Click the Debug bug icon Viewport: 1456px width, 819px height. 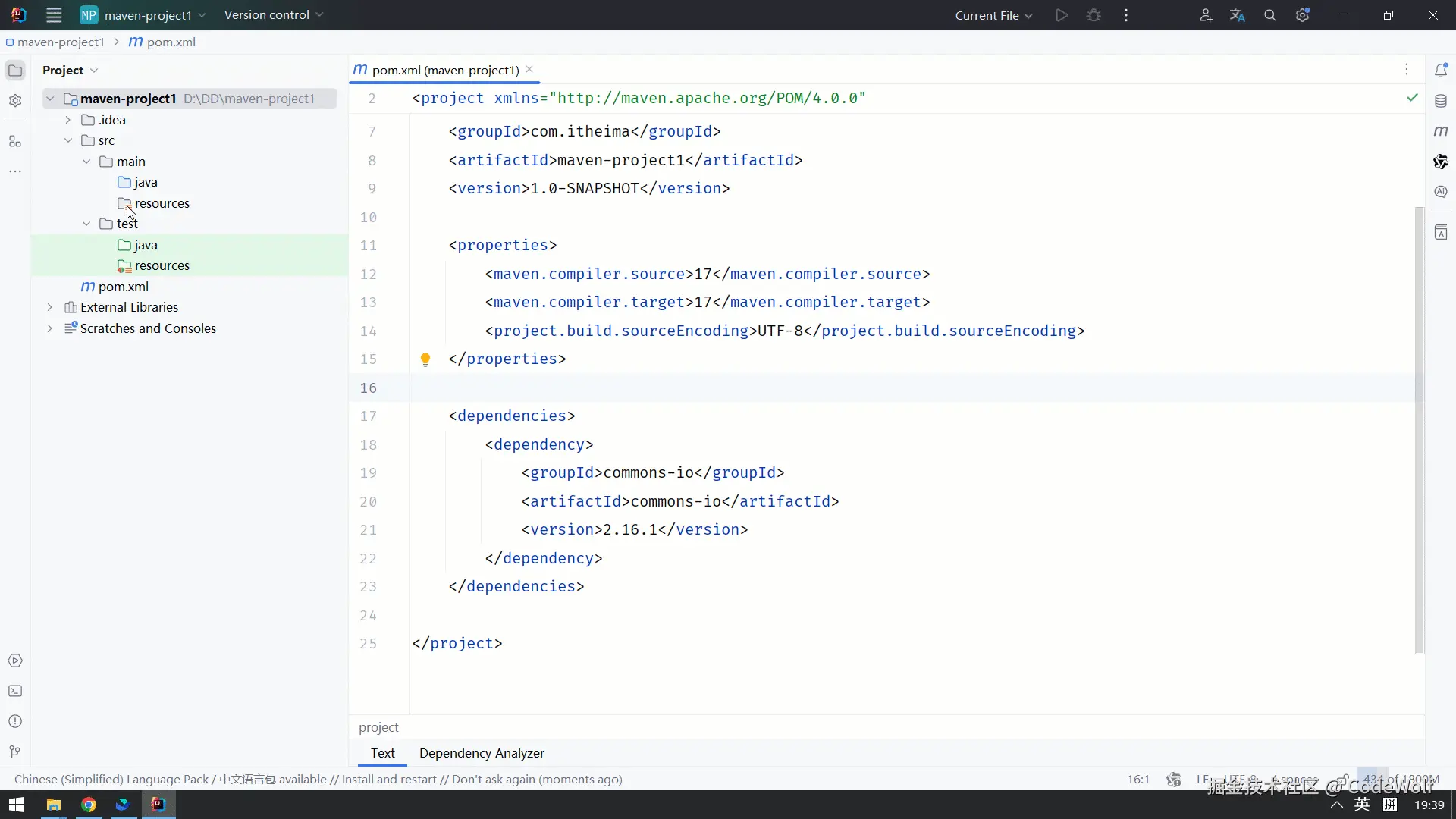click(1094, 15)
